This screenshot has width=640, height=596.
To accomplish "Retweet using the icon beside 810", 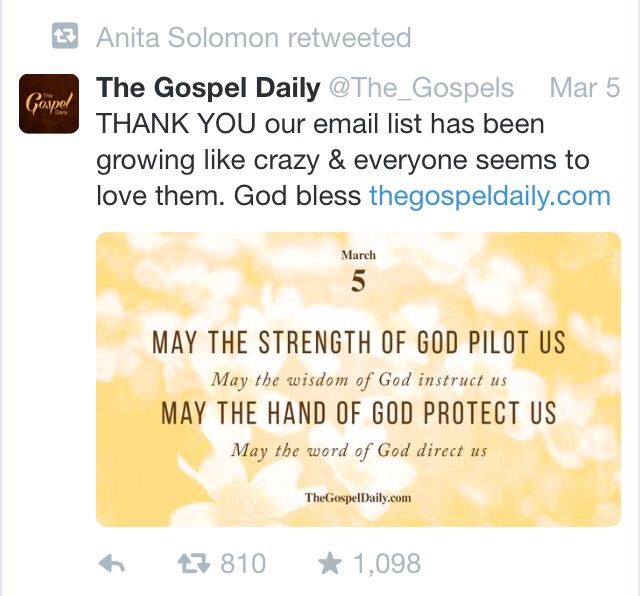I will [x=194, y=564].
